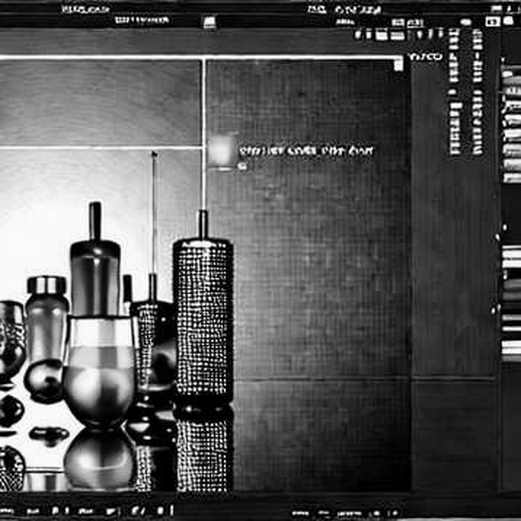Expand the first vertical label column in the side panel
The width and height of the screenshot is (521, 521).
coord(455,92)
